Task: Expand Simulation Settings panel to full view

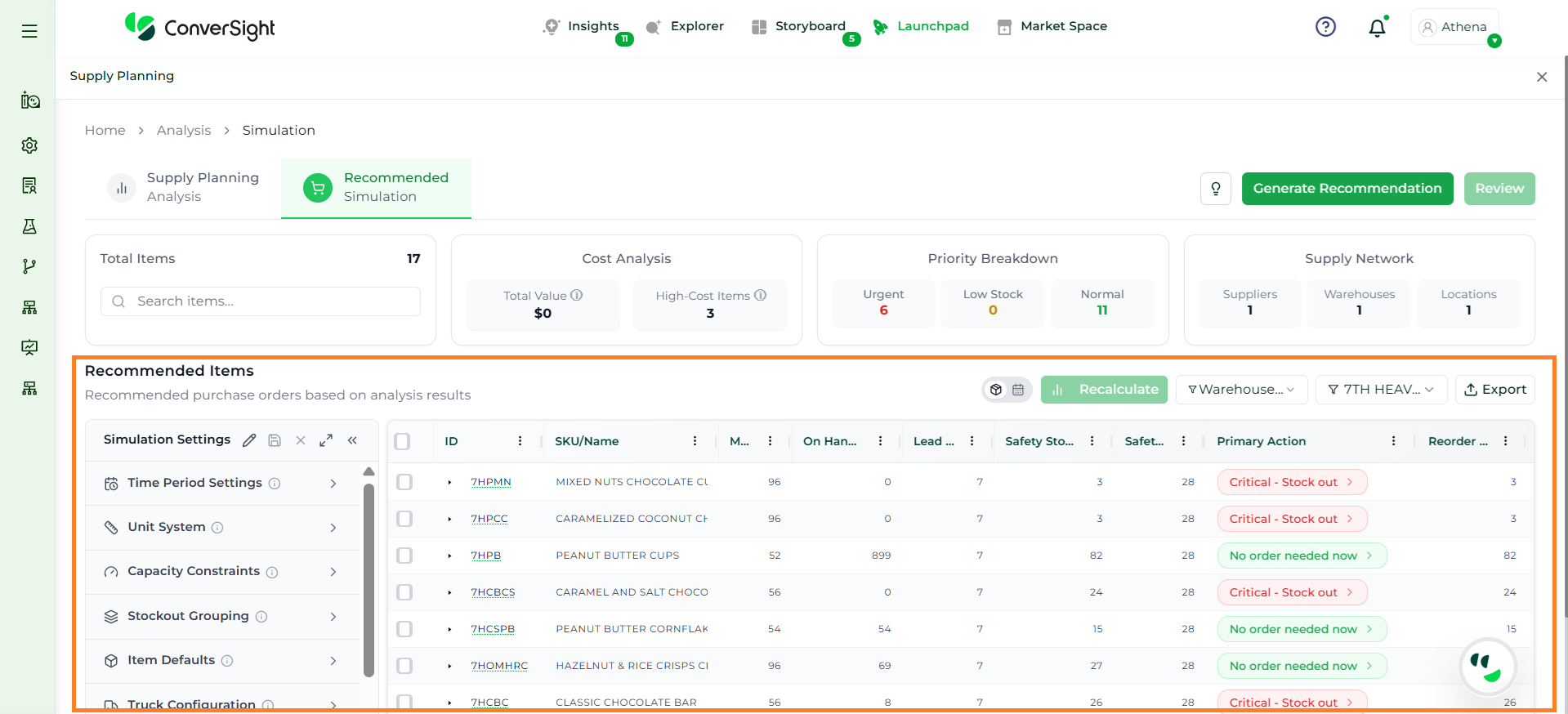Action: click(326, 440)
